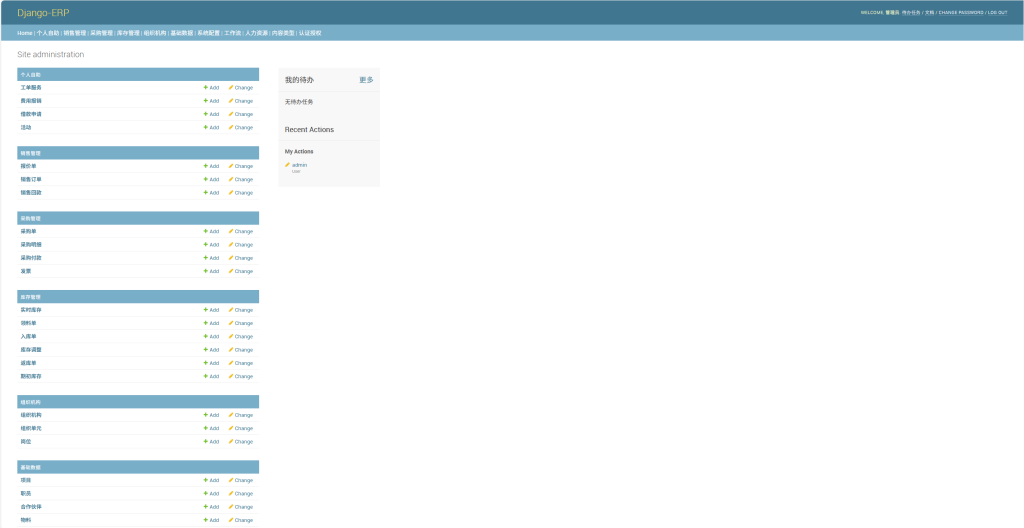Click pencil icon next to admin action
The height and width of the screenshot is (528, 1024).
click(x=287, y=165)
